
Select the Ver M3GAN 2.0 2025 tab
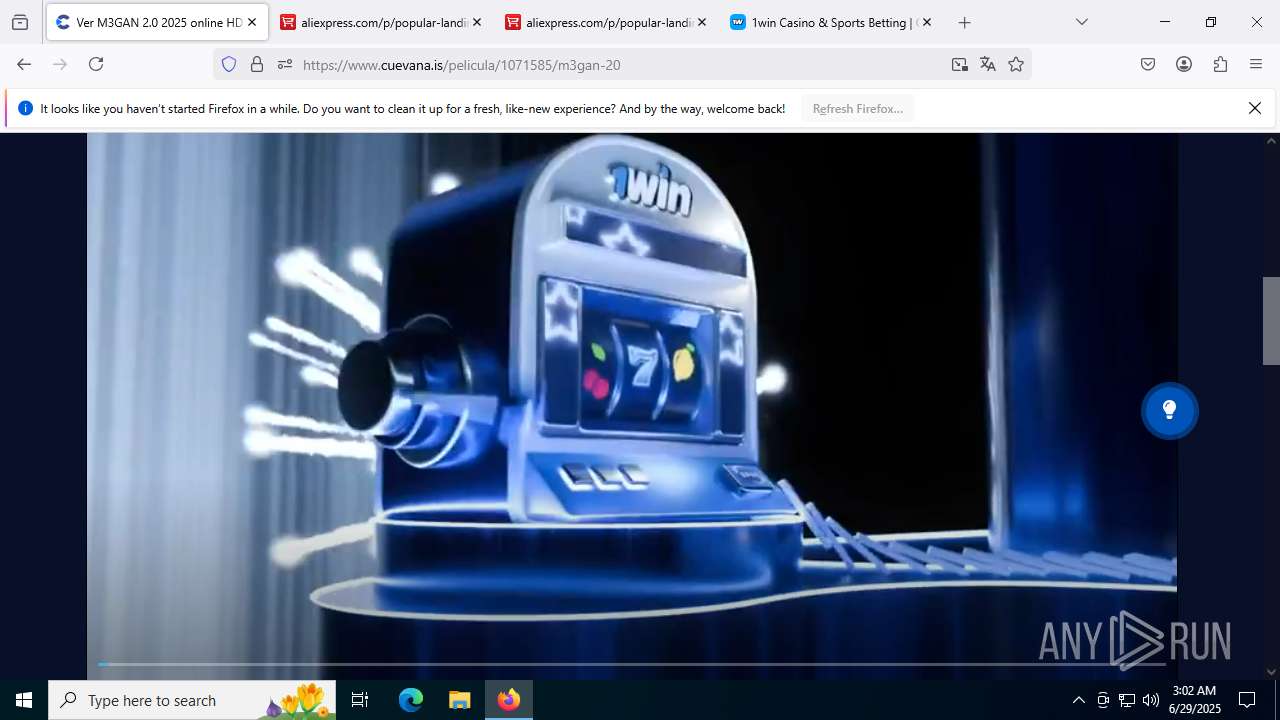coord(157,22)
